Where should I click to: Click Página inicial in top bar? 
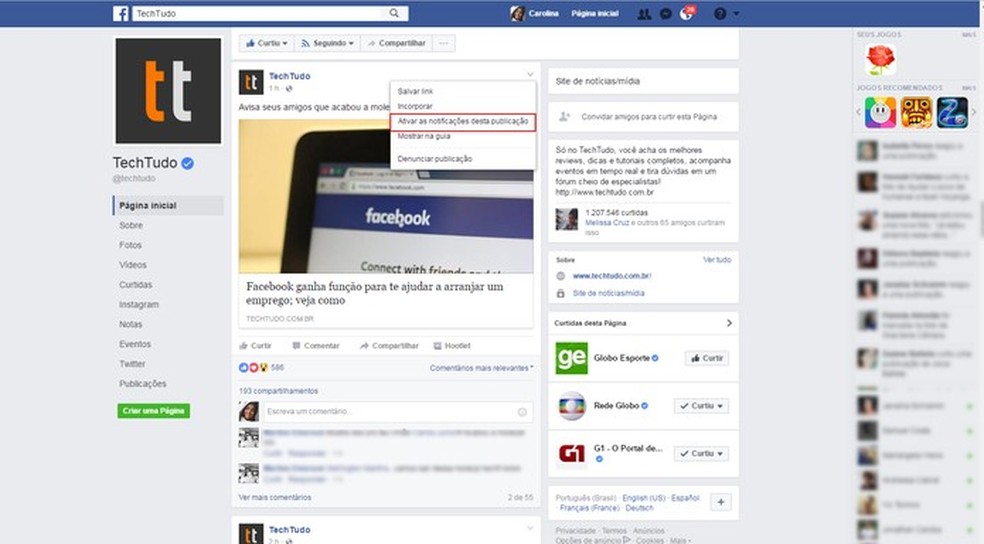(x=595, y=13)
